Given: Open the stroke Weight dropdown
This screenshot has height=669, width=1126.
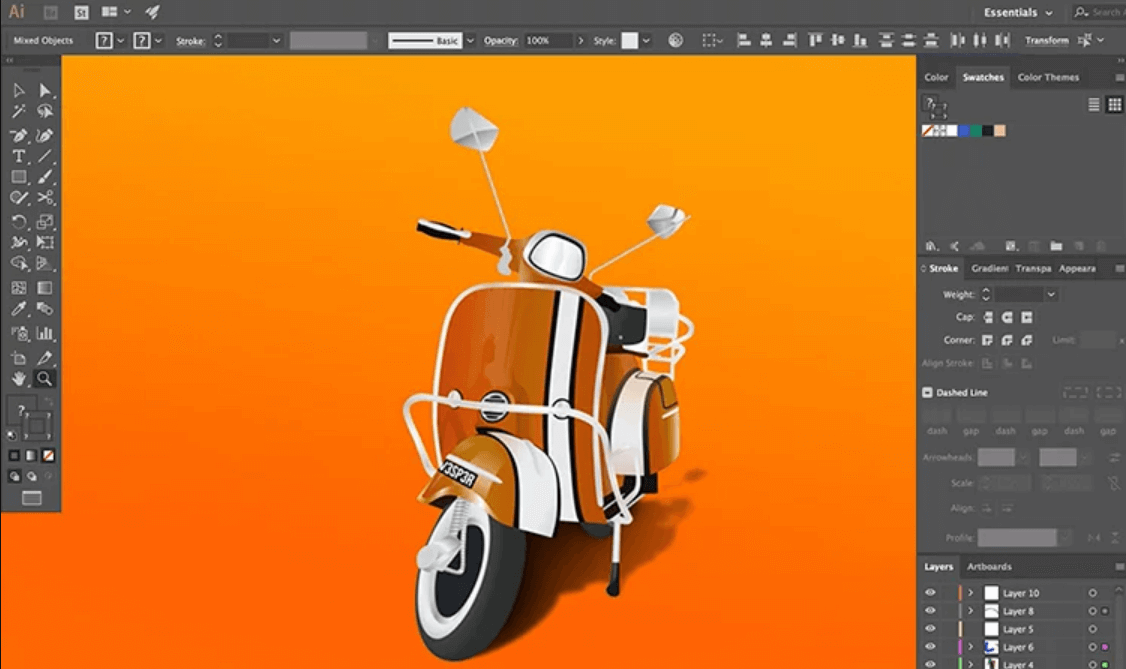Looking at the screenshot, I should point(1051,295).
